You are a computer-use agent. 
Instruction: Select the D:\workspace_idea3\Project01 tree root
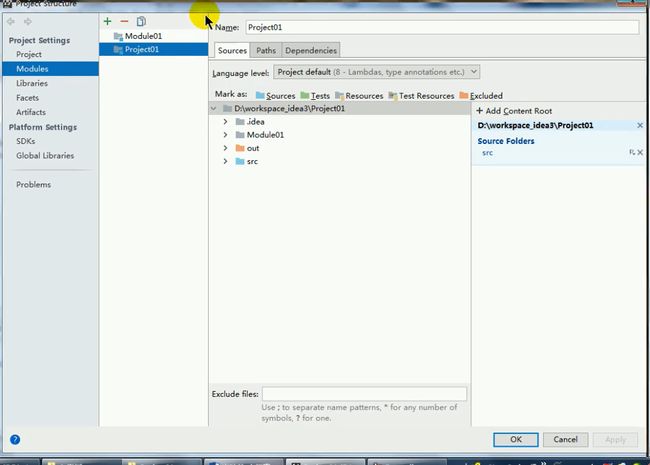pos(284,109)
